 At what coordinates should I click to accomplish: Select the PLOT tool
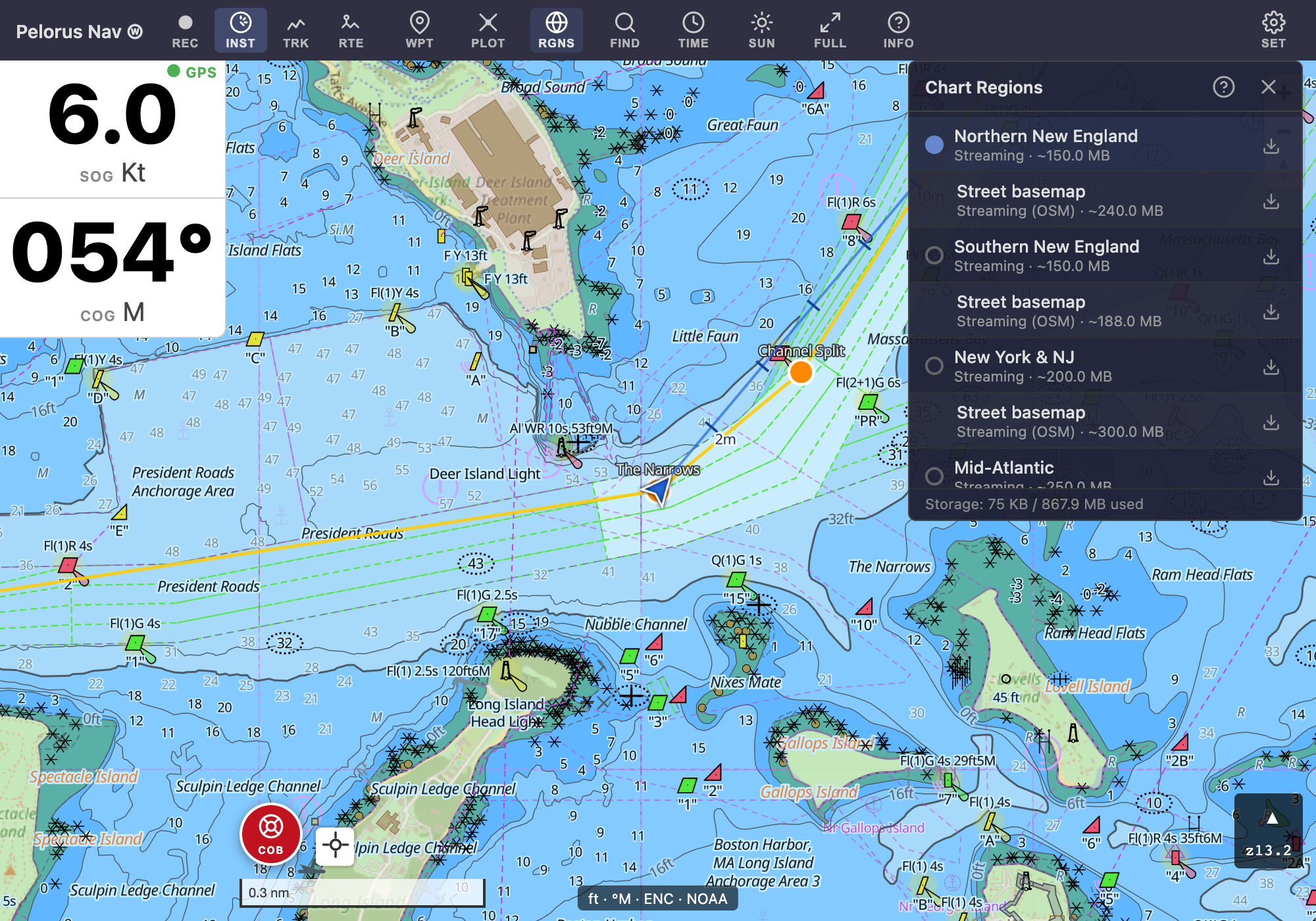[488, 31]
